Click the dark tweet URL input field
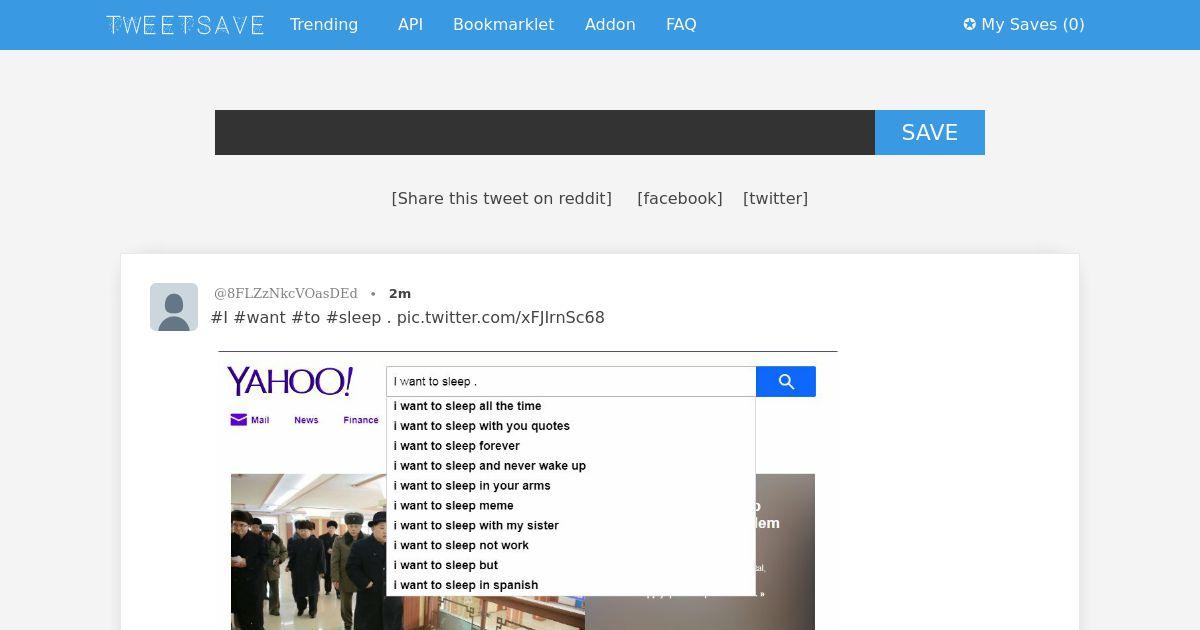The height and width of the screenshot is (630, 1200). click(x=545, y=132)
